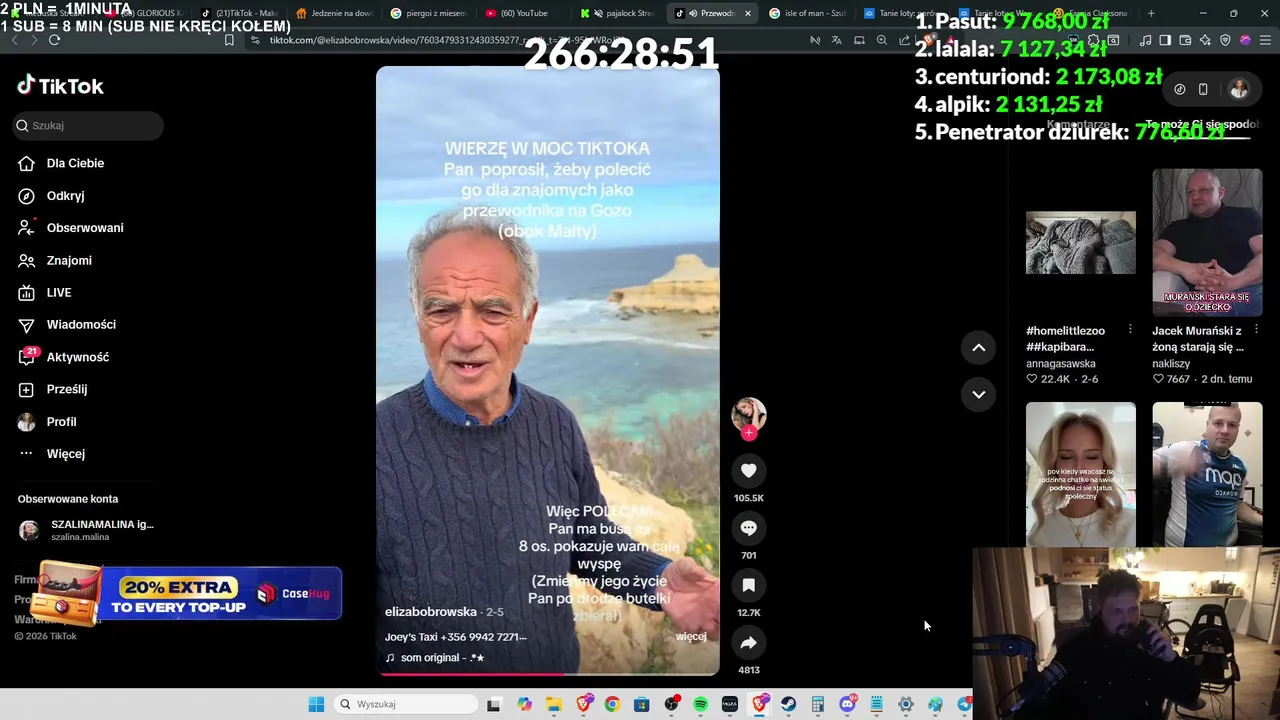Open the Windows Start menu
1280x720 pixels.
point(316,704)
